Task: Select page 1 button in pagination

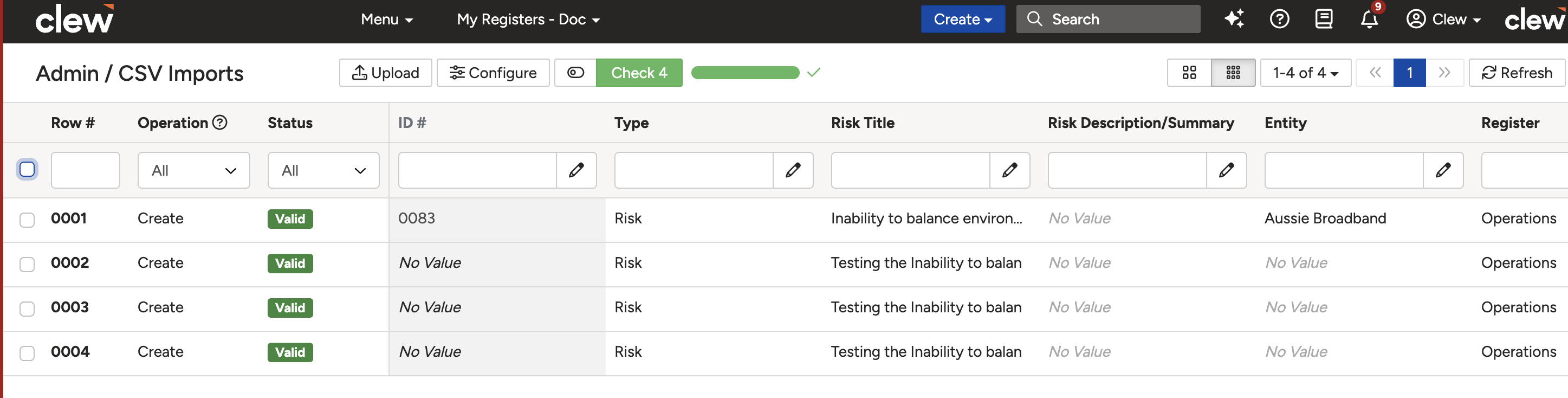Action: (x=1409, y=73)
